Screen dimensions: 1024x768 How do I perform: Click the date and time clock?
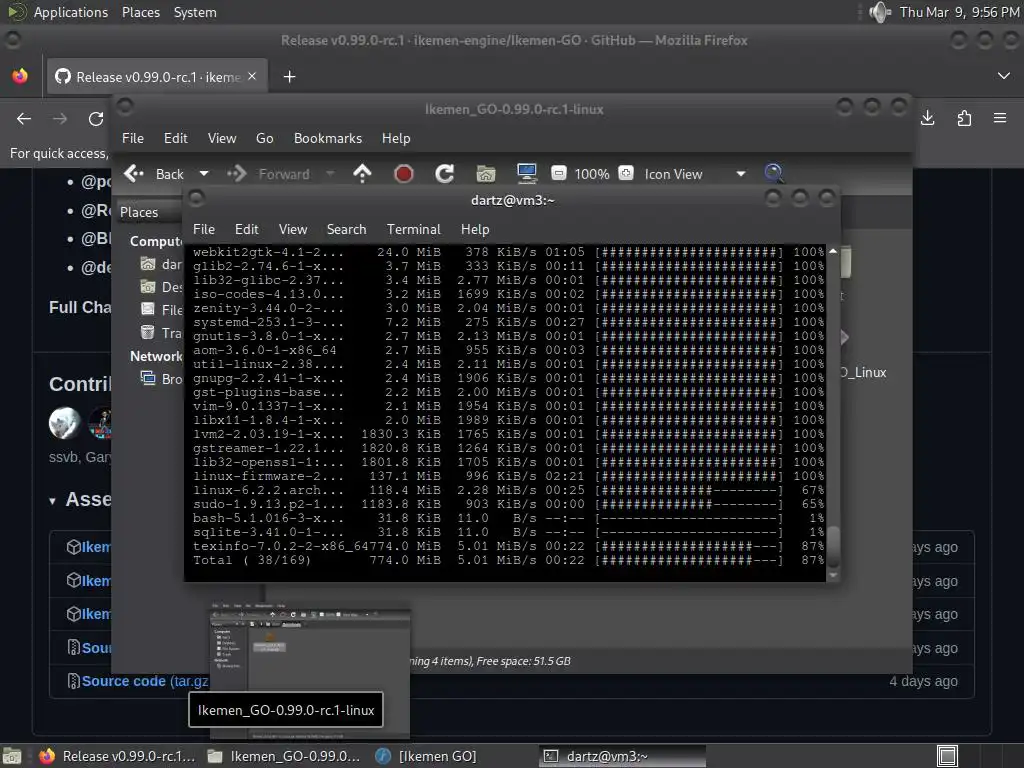959,12
